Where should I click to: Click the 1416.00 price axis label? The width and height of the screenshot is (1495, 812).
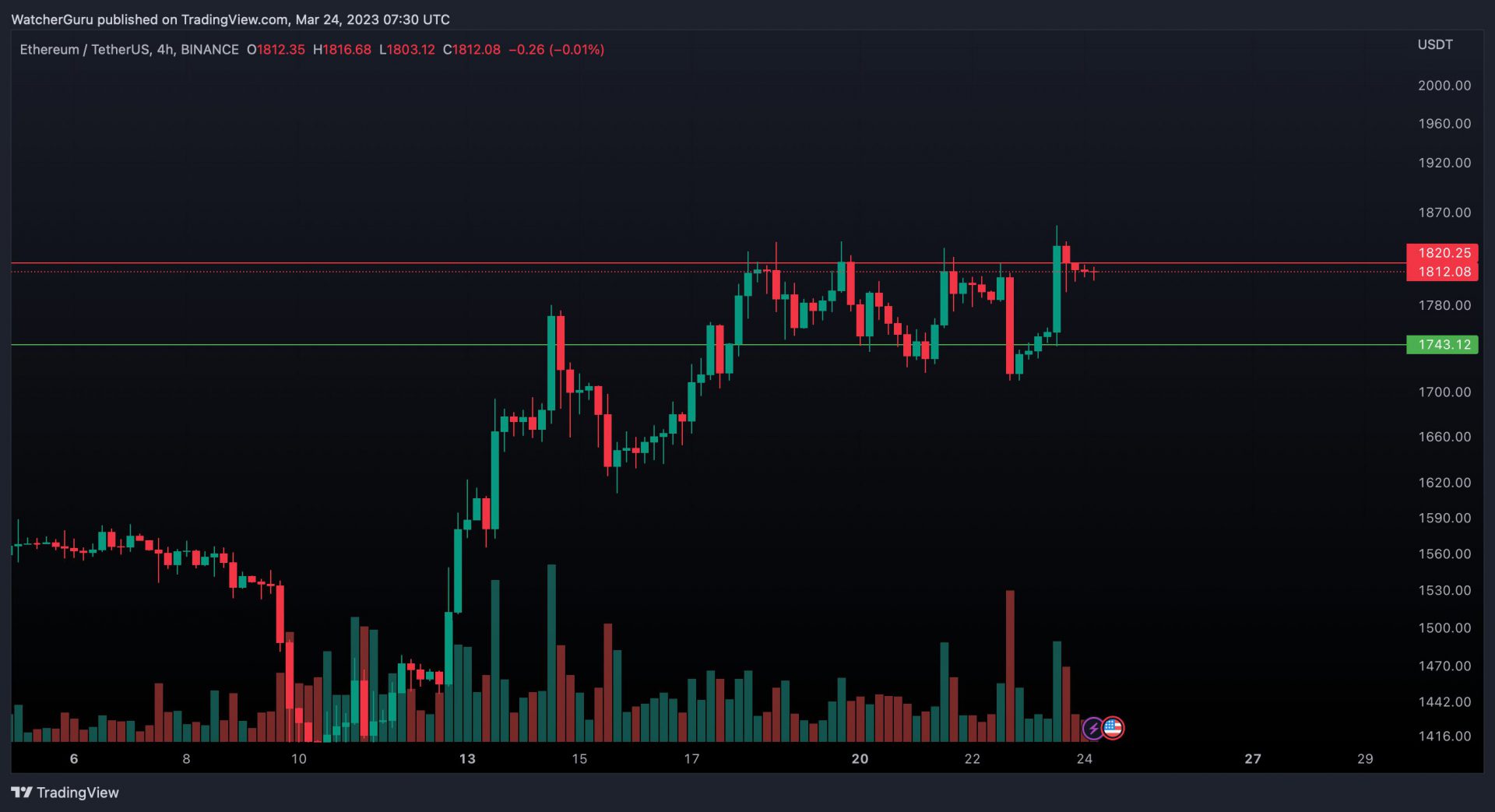click(1444, 736)
